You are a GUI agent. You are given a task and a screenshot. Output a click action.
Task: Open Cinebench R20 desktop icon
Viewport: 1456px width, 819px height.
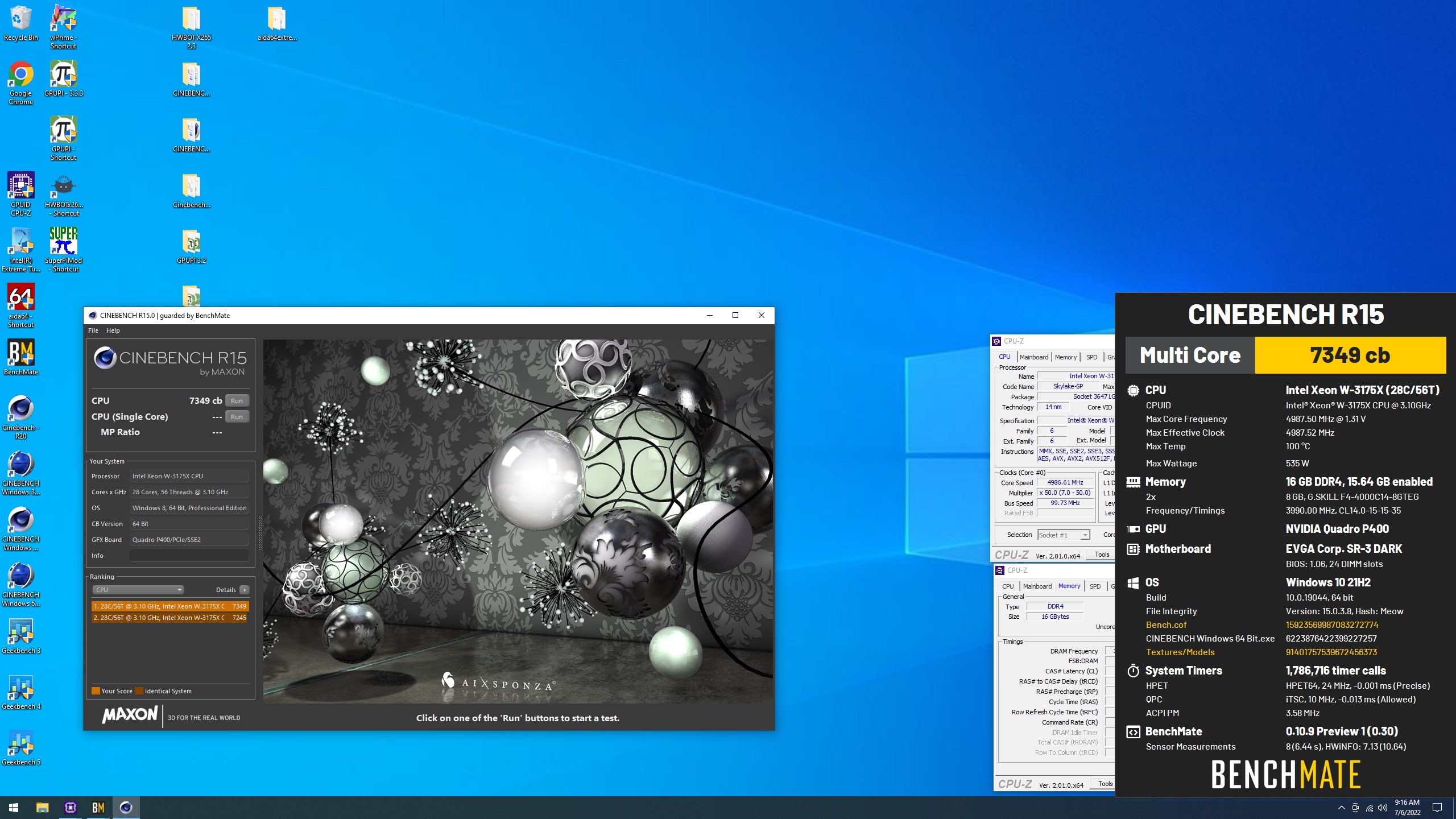pyautogui.click(x=21, y=417)
